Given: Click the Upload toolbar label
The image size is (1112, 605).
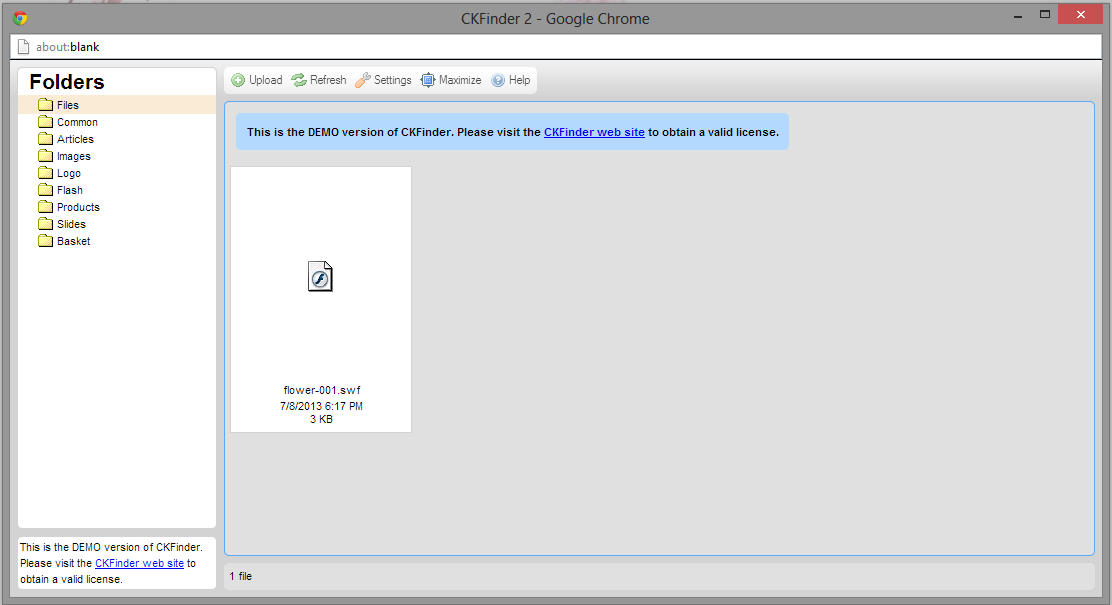Looking at the screenshot, I should 266,80.
